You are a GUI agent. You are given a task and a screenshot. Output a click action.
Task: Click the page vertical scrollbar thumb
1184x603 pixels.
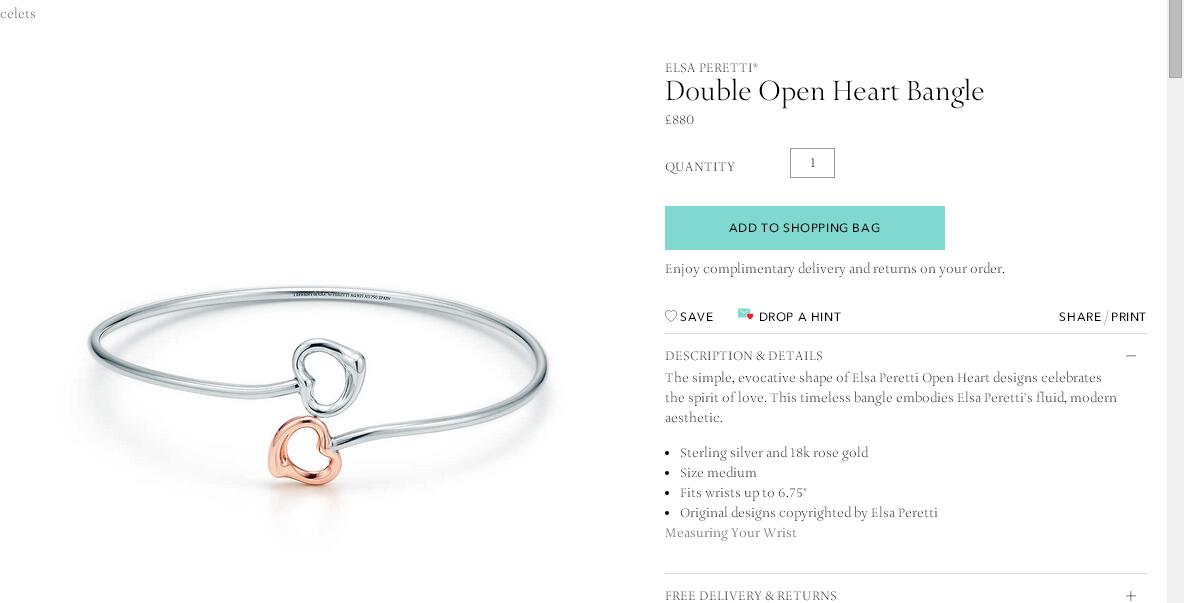1176,39
